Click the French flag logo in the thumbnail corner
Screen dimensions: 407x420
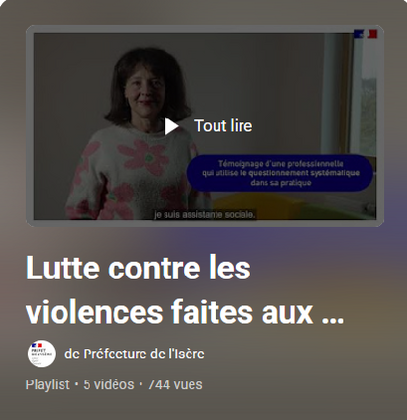pyautogui.click(x=365, y=34)
